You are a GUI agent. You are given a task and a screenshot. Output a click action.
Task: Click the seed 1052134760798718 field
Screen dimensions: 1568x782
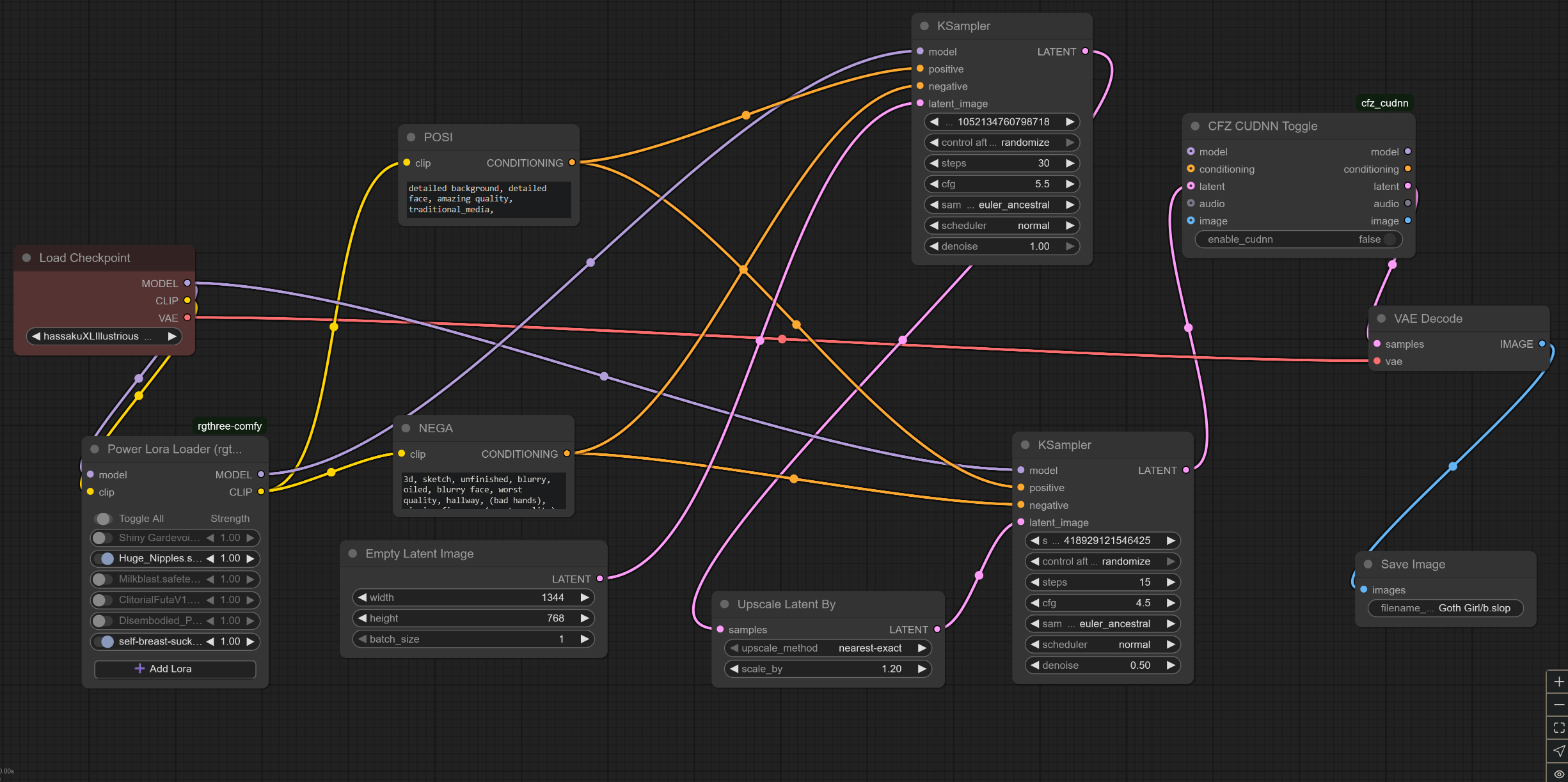pos(1002,121)
